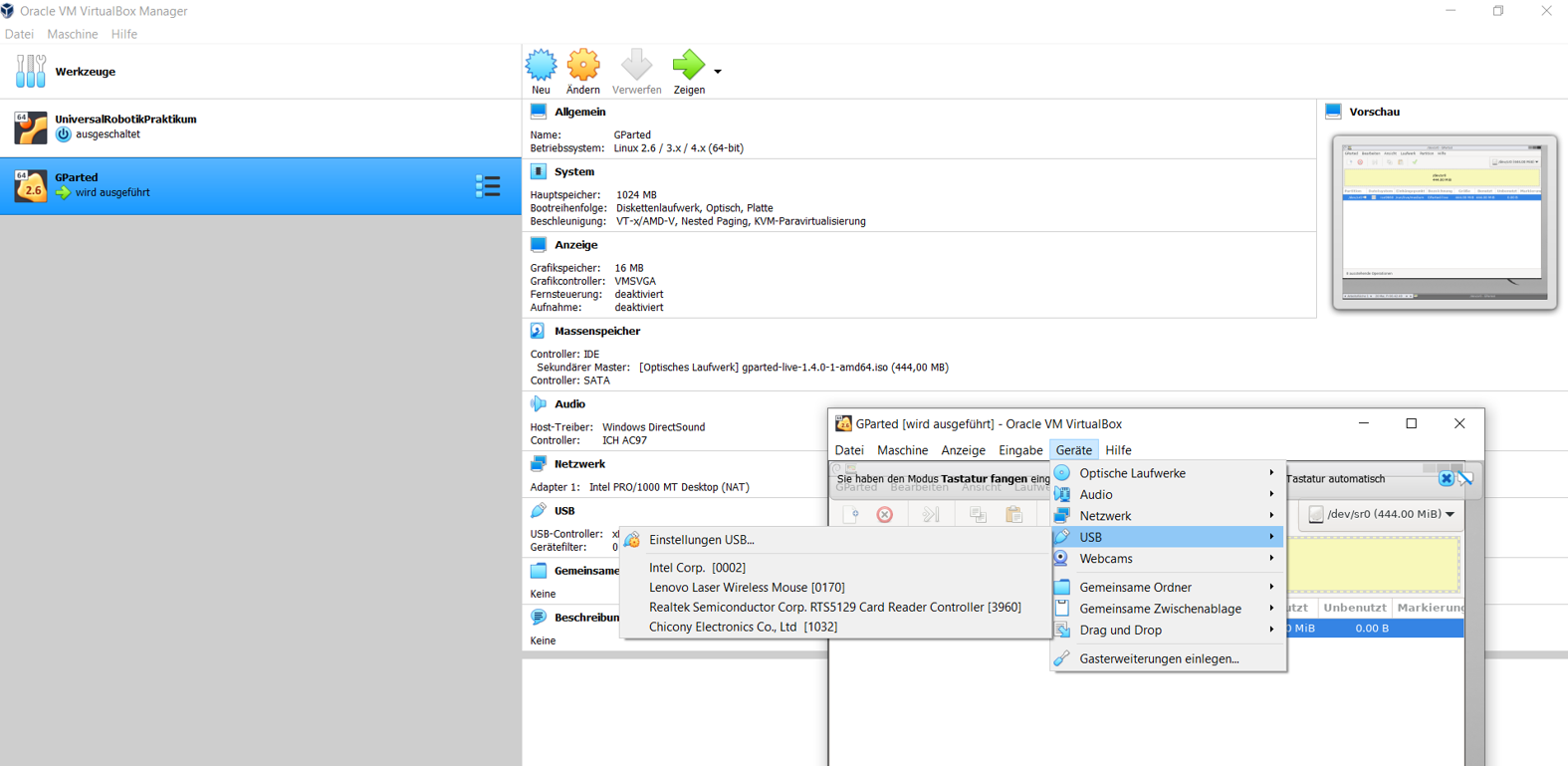Click the '0.00 B' cell in GParted
The image size is (1568, 766).
(1372, 629)
